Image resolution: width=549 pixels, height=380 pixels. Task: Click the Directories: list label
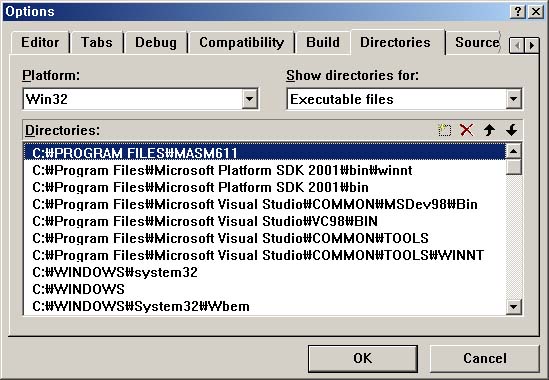(62, 130)
